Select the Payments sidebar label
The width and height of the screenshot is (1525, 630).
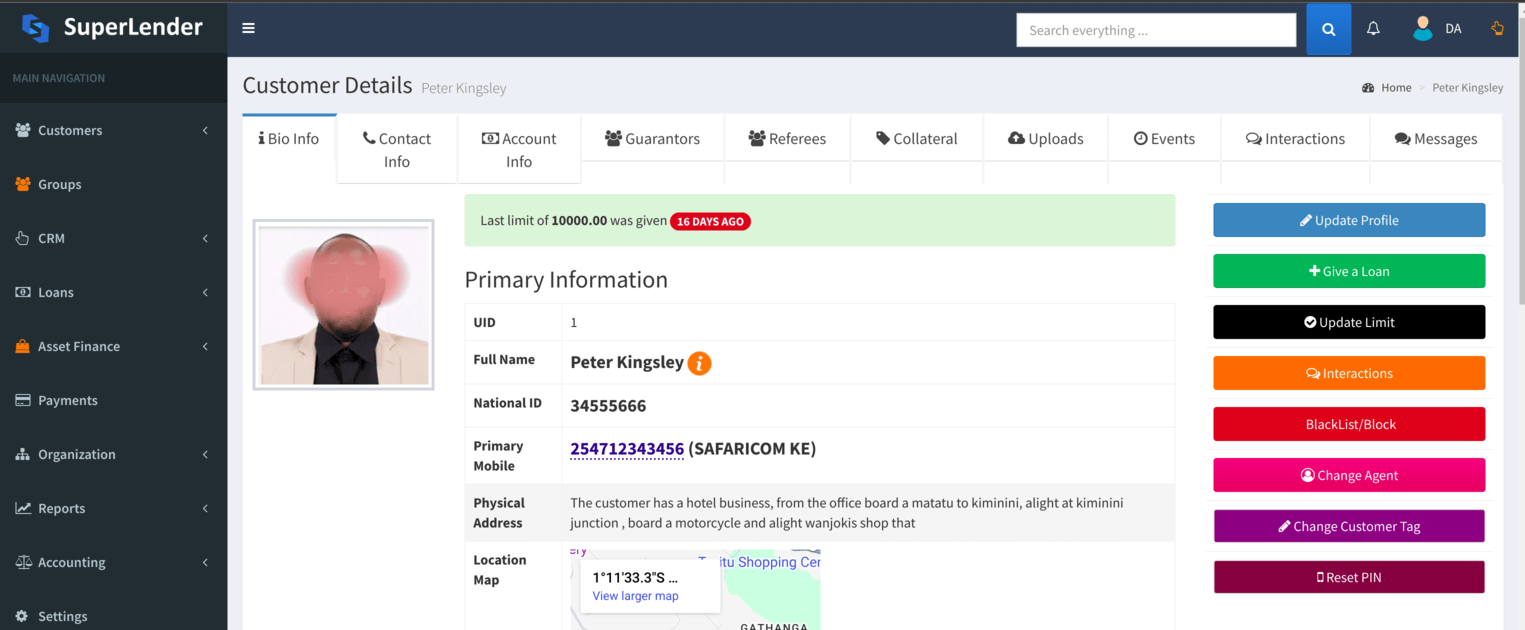(x=68, y=400)
